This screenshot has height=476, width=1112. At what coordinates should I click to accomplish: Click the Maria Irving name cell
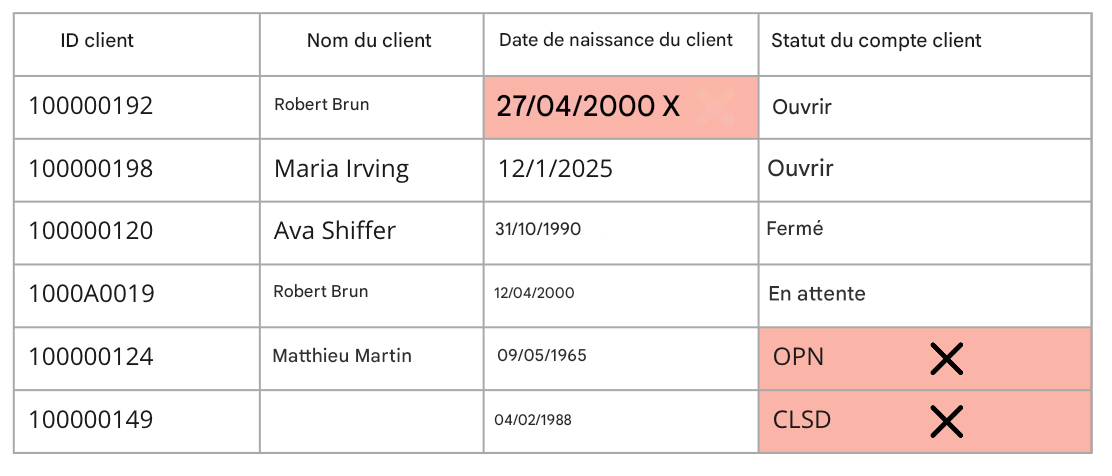coord(341,169)
